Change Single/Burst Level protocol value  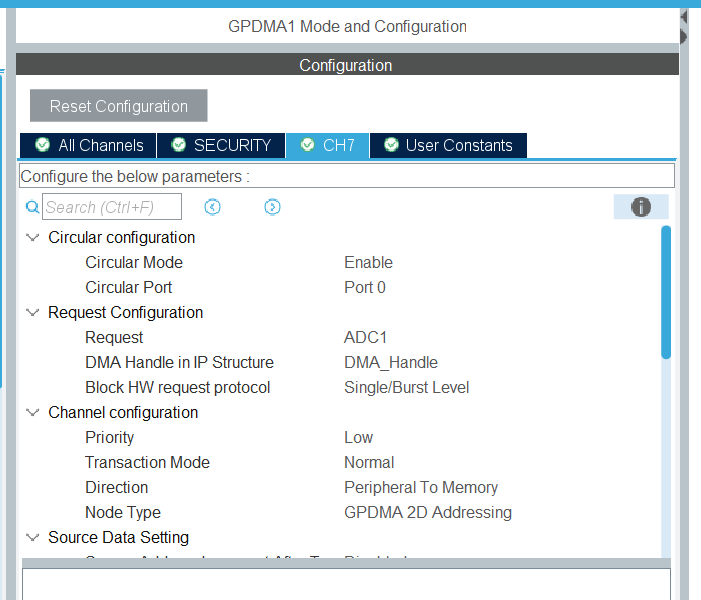[x=406, y=388]
